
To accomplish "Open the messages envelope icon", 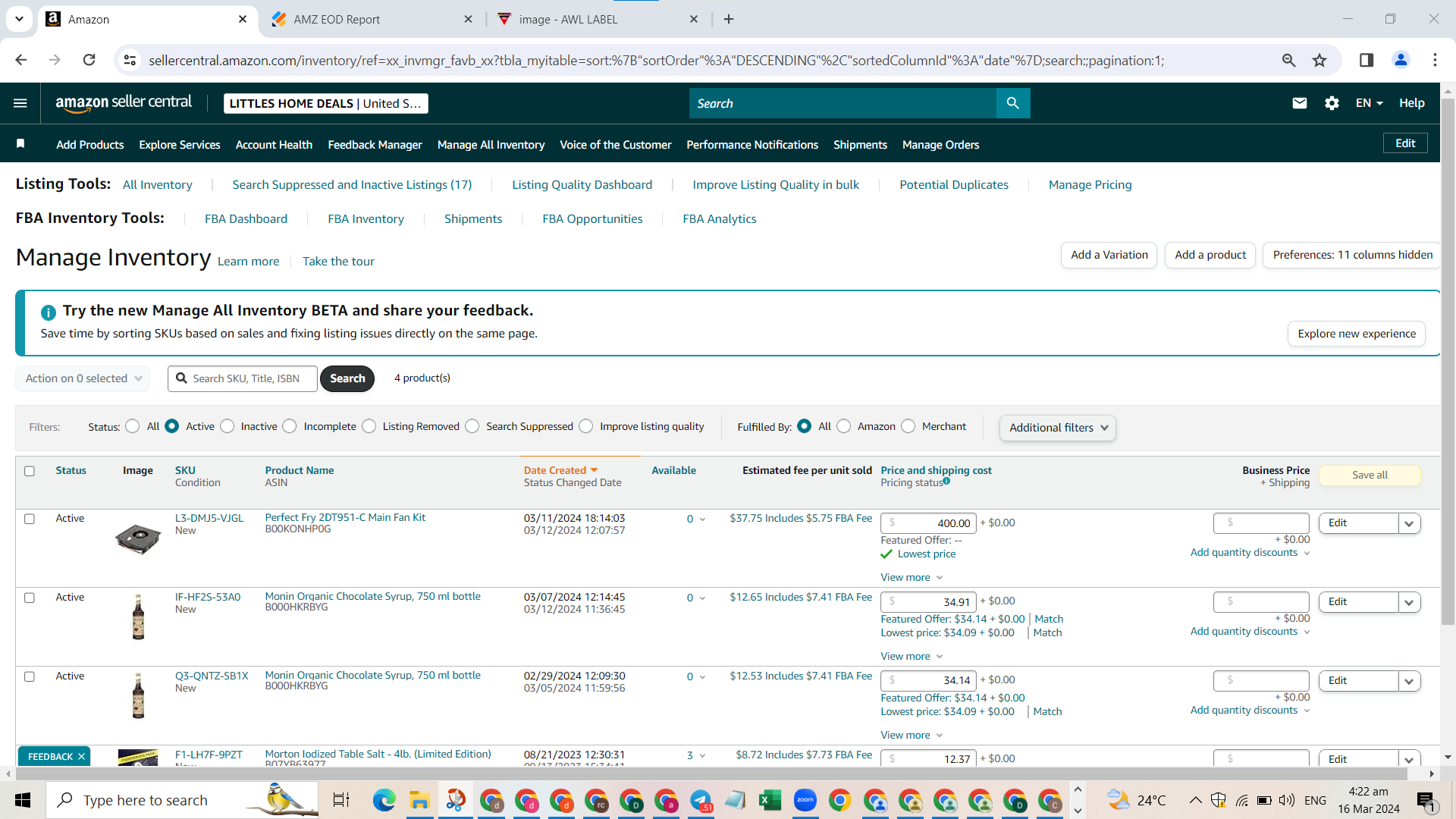I will coord(1300,103).
